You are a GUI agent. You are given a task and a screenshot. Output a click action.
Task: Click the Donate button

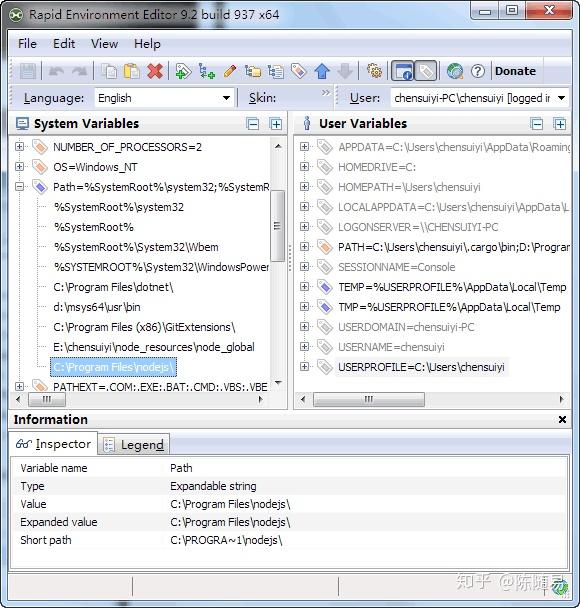[x=515, y=71]
